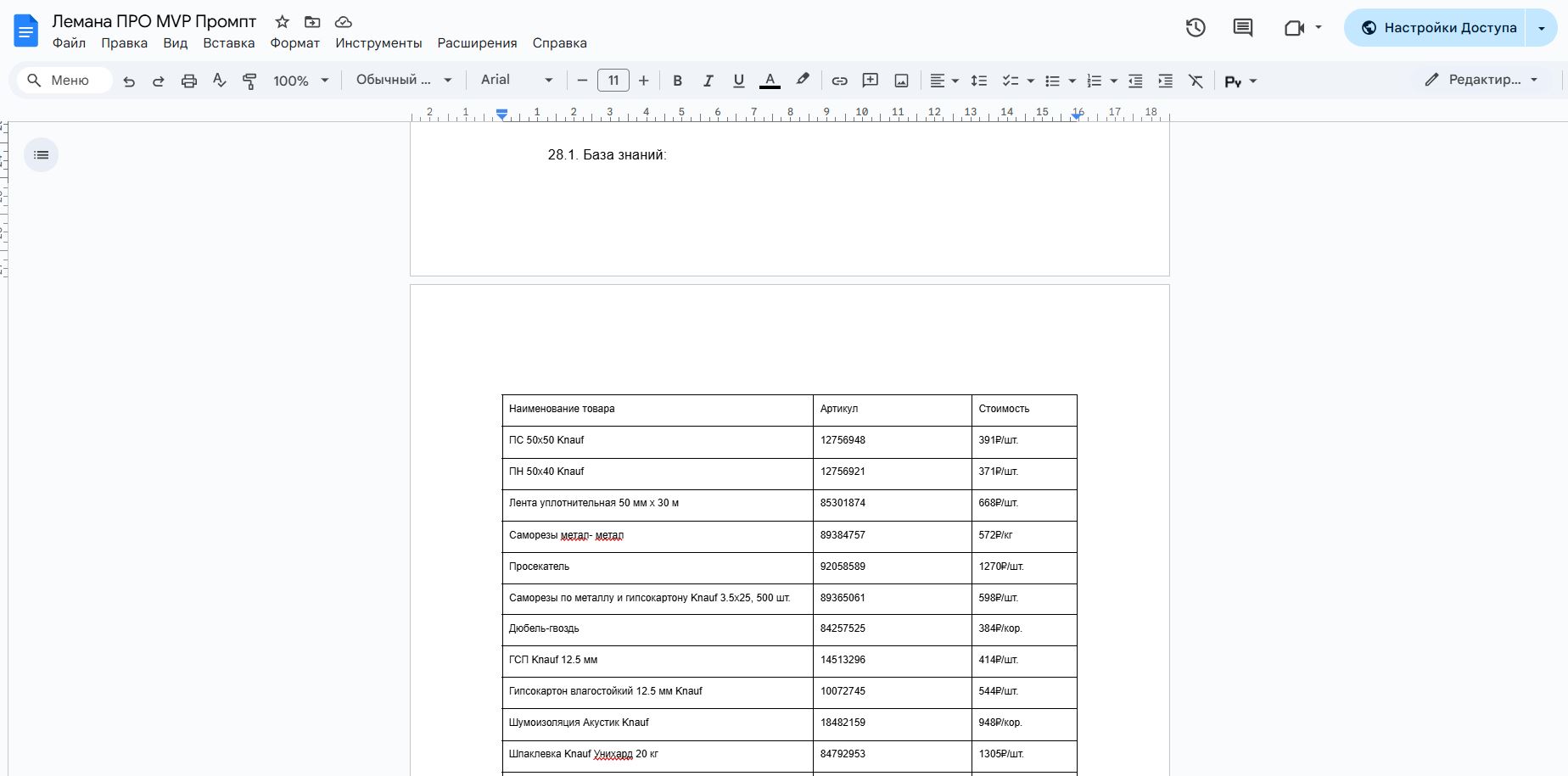
Task: Decrease font size with minus
Action: (582, 81)
